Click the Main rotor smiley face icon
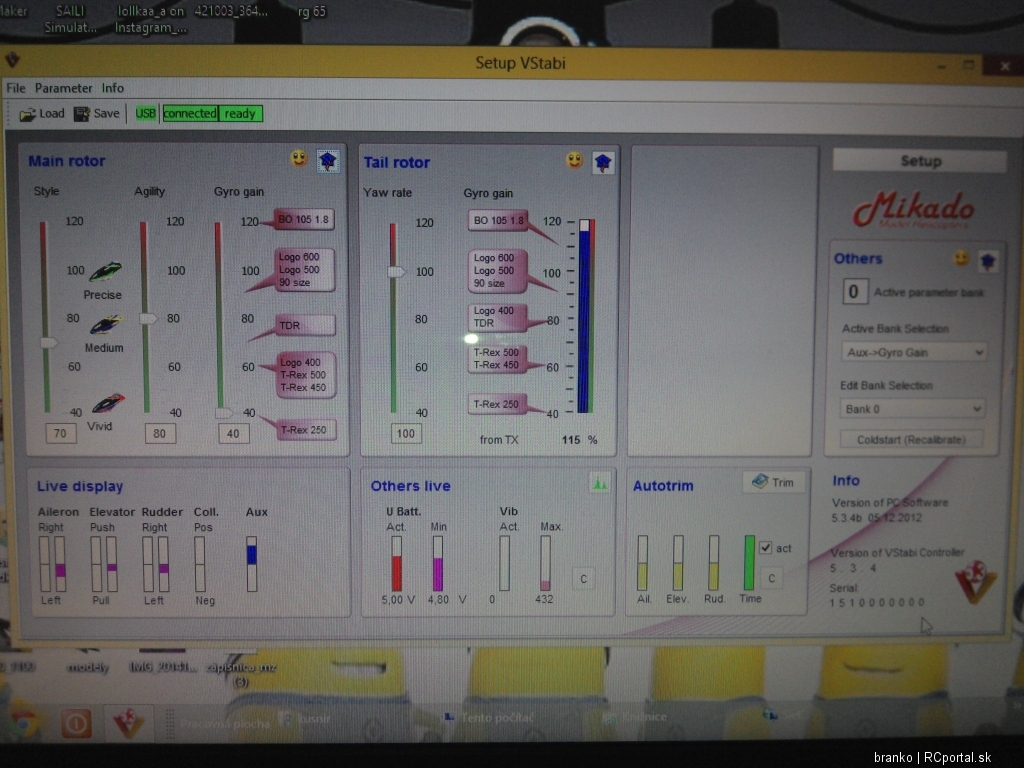Viewport: 1024px width, 768px height. pos(299,159)
